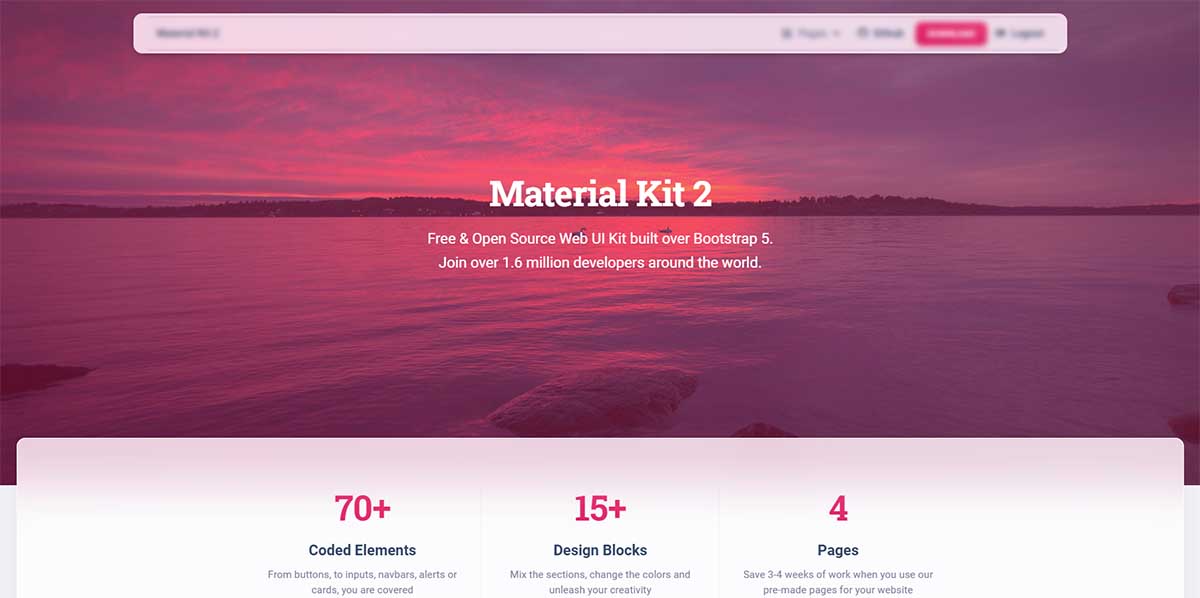Viewport: 1200px width, 598px height.
Task: Select the Logout text link
Action: (x=1027, y=33)
